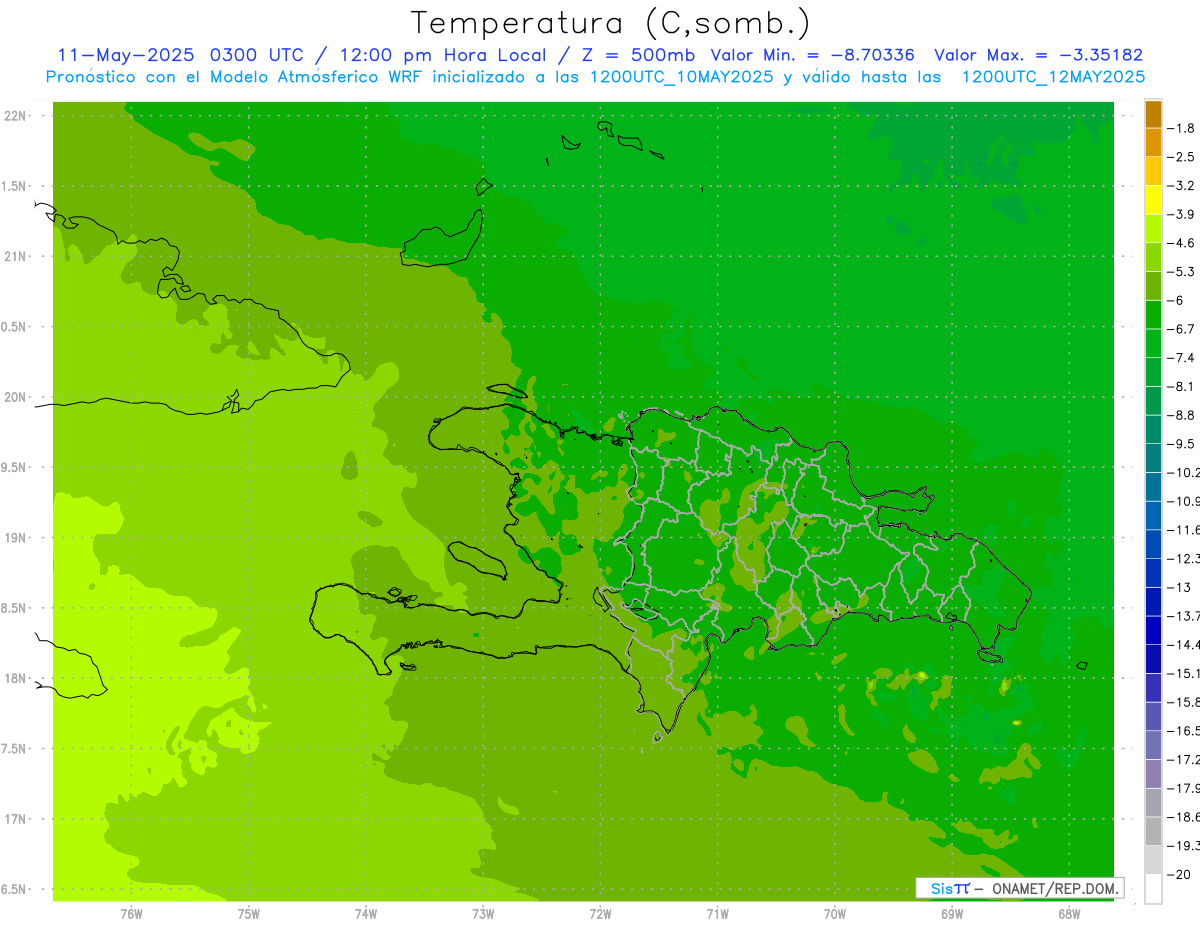Click the '-3.2' legend value
Screen dimensions: 1200x927
coord(1181,186)
